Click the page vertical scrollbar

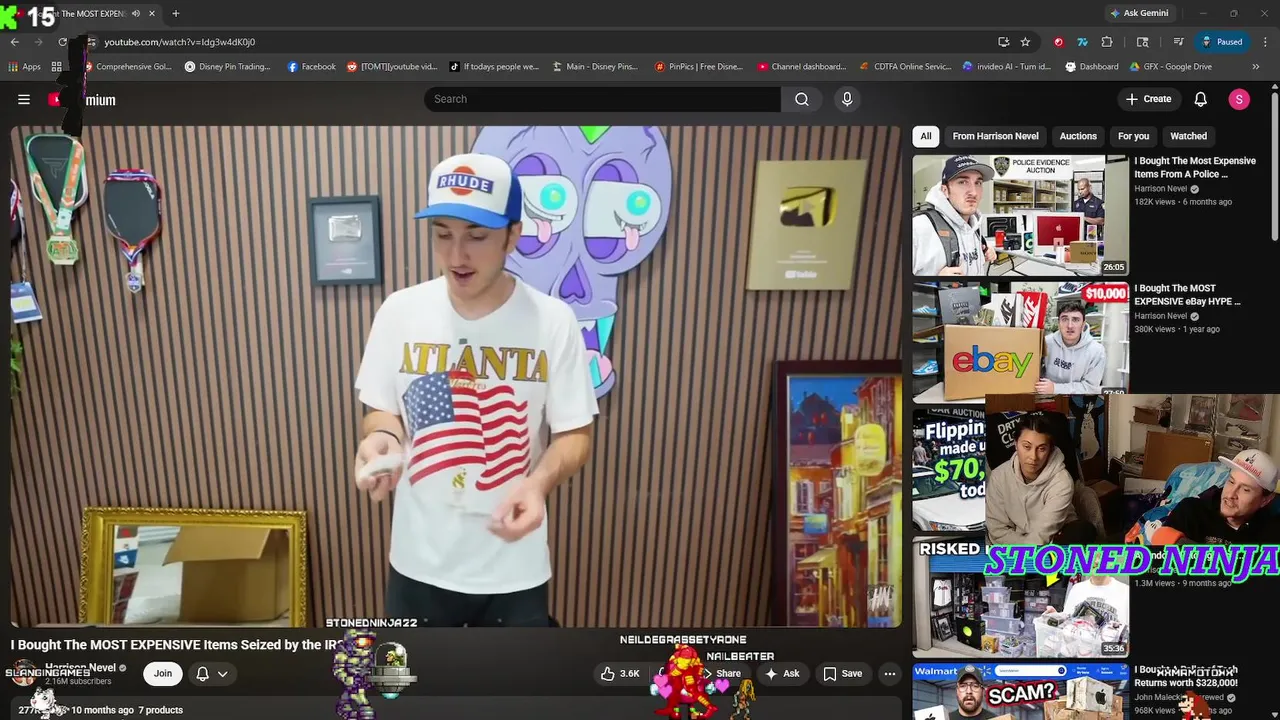1275,165
